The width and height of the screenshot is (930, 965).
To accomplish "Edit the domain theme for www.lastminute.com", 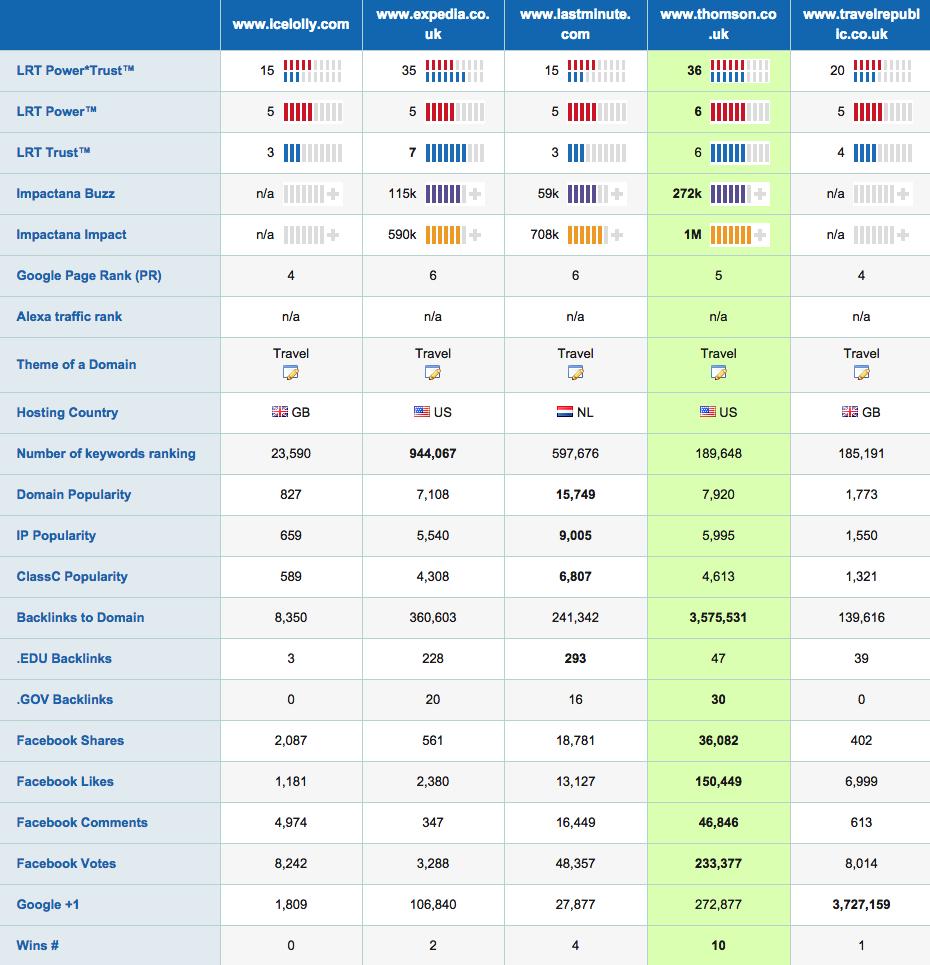I will (x=575, y=372).
